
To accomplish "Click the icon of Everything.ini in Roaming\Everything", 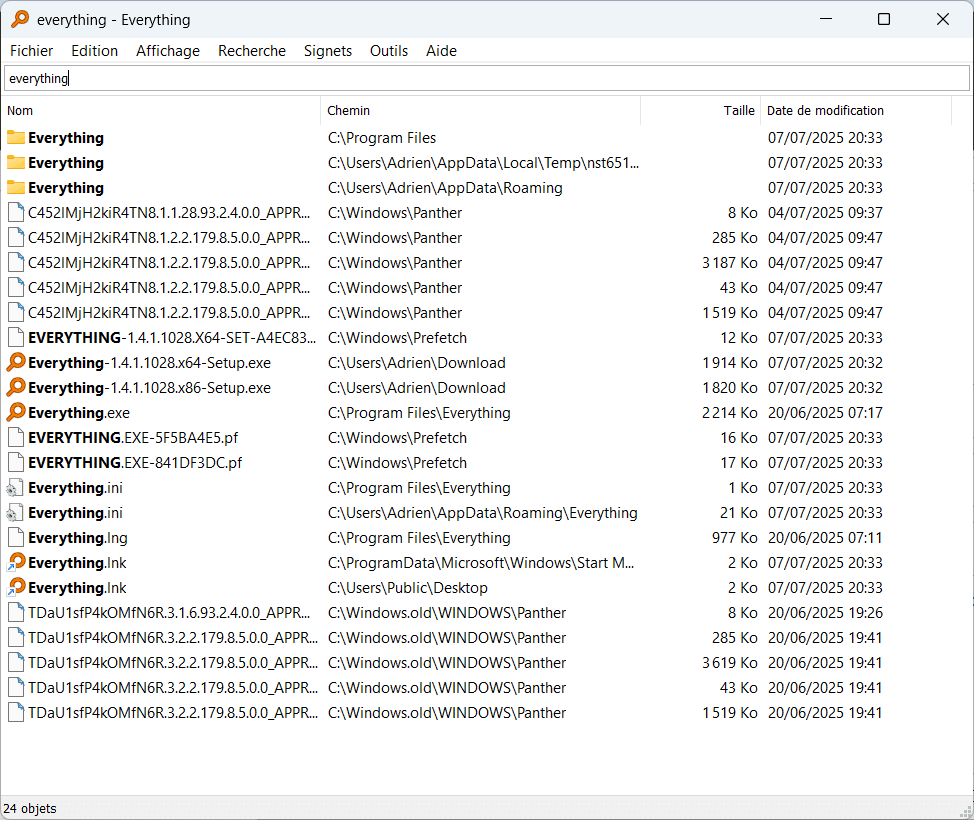I will coord(16,512).
